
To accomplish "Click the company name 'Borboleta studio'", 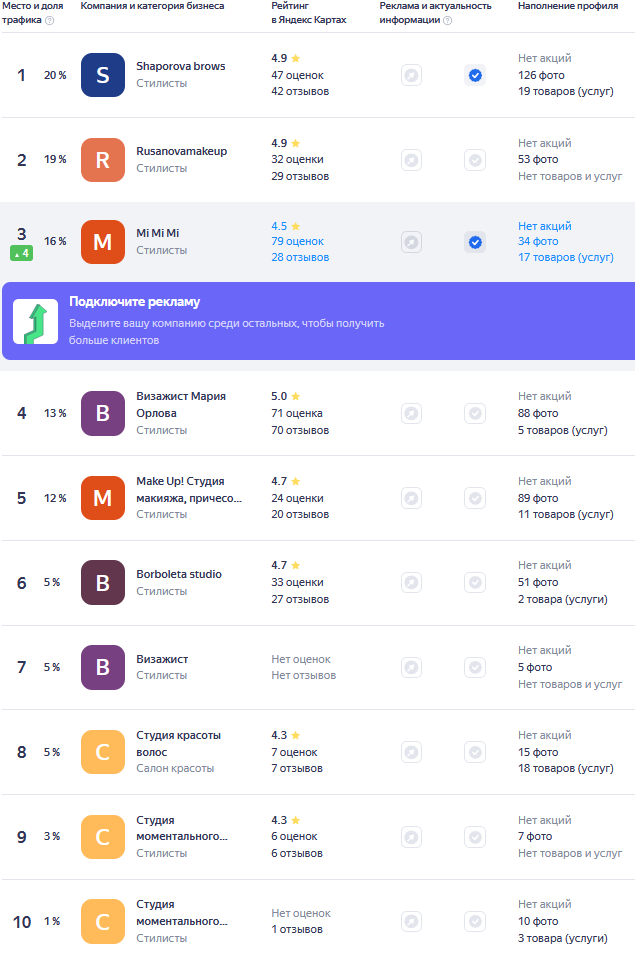I will [x=179, y=574].
